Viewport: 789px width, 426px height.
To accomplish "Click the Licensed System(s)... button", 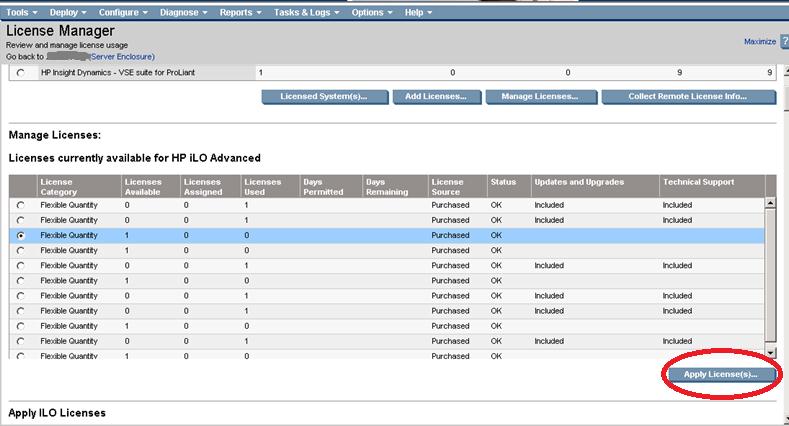I will tap(325, 97).
